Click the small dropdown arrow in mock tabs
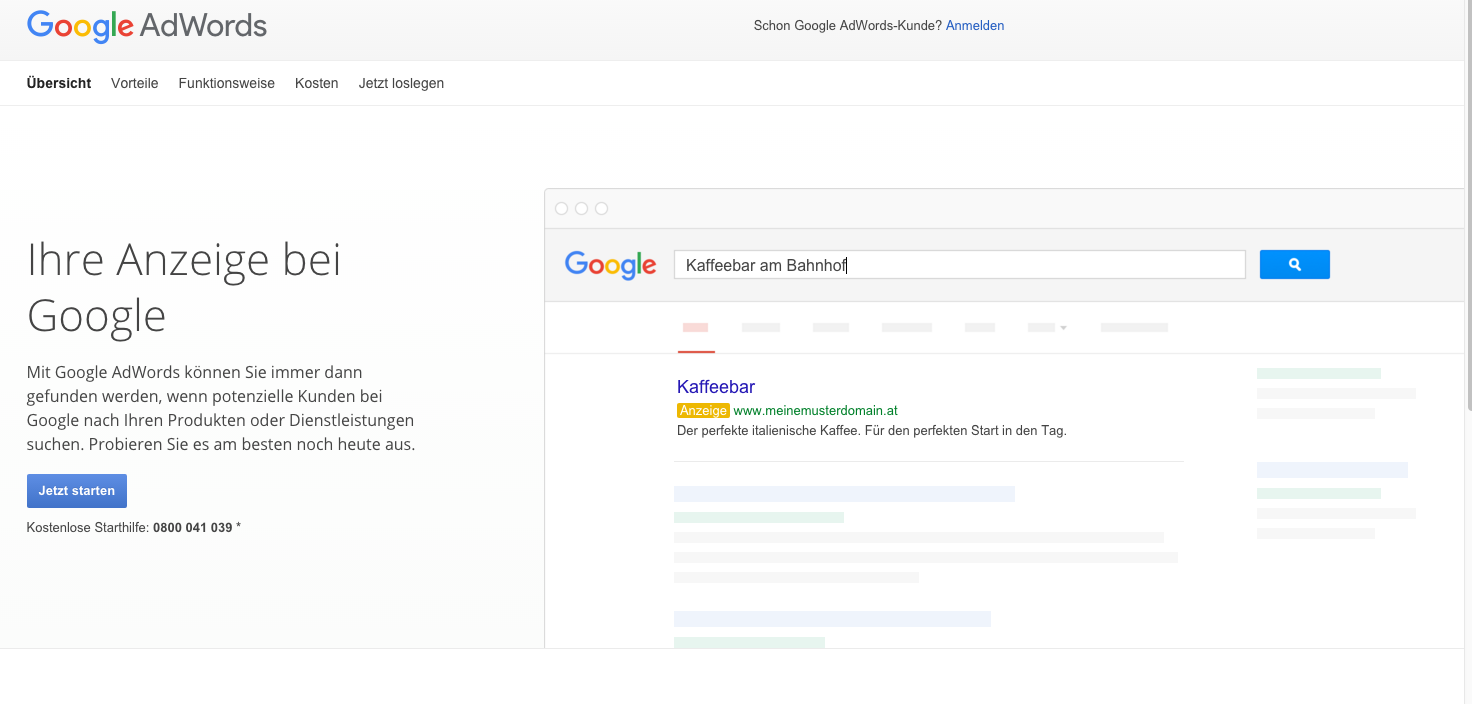This screenshot has width=1472, height=704. point(1063,328)
